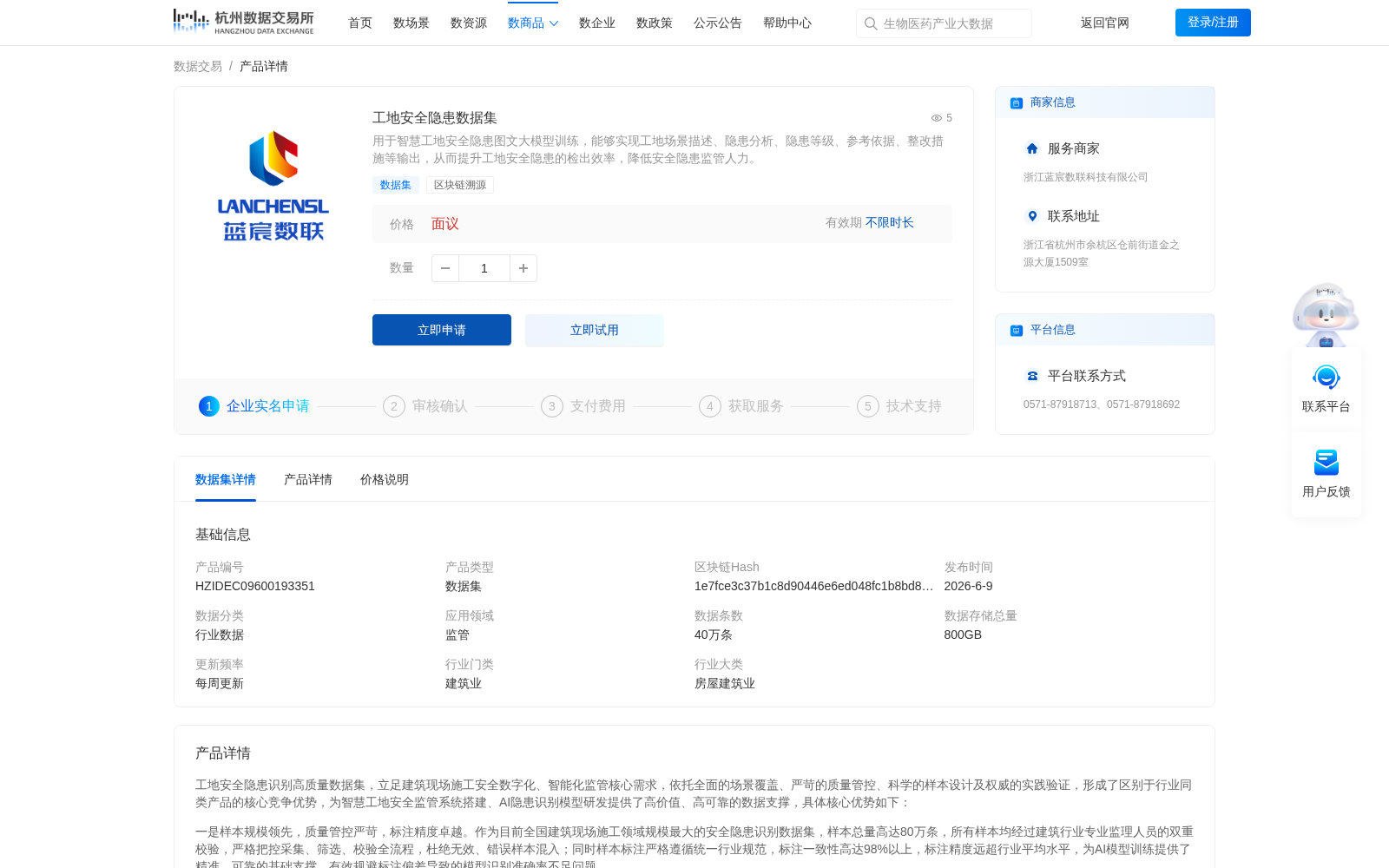Screen dimensions: 1389x868
Task: Click the 面议 price text
Action: pos(445,224)
